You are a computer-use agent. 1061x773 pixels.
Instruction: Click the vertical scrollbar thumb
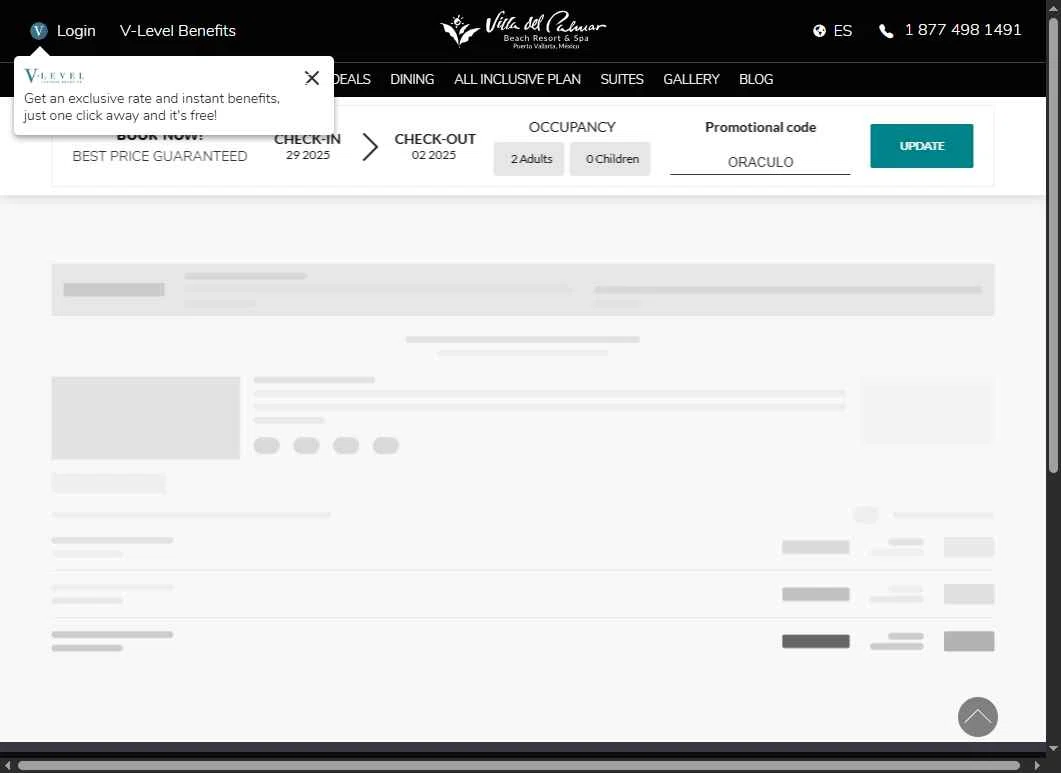1054,245
